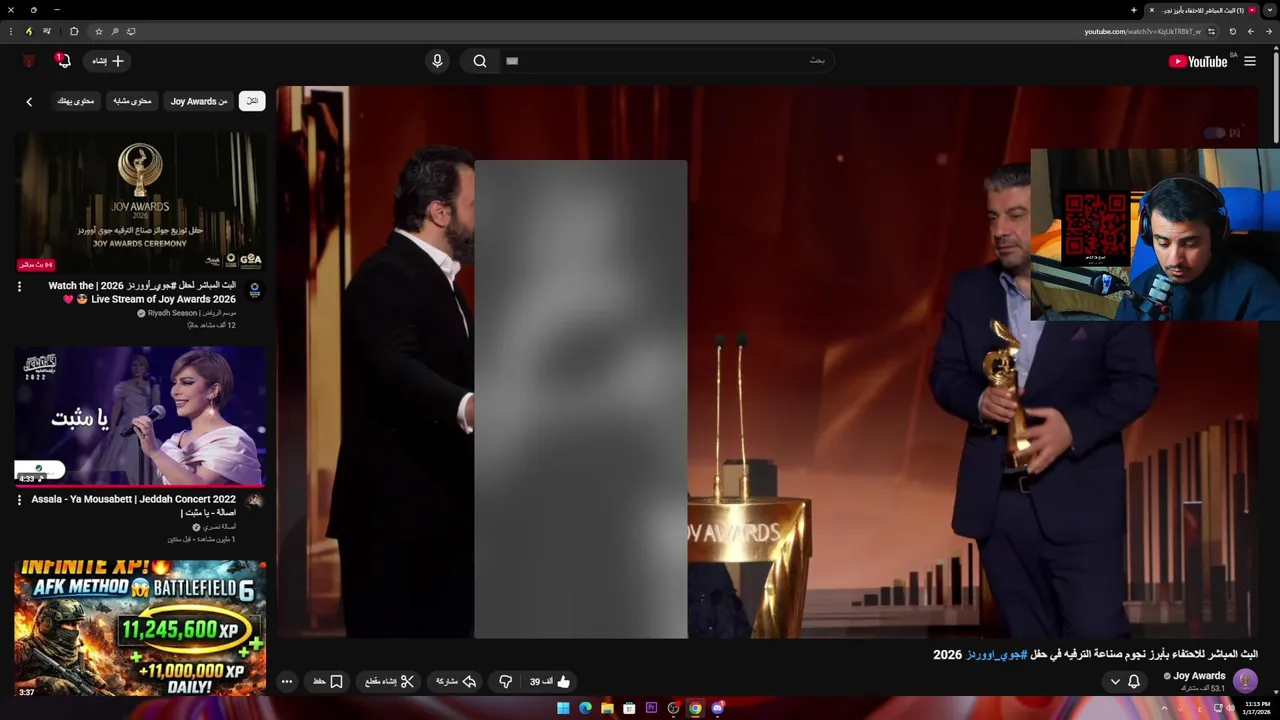Share the video with share button

455,681
